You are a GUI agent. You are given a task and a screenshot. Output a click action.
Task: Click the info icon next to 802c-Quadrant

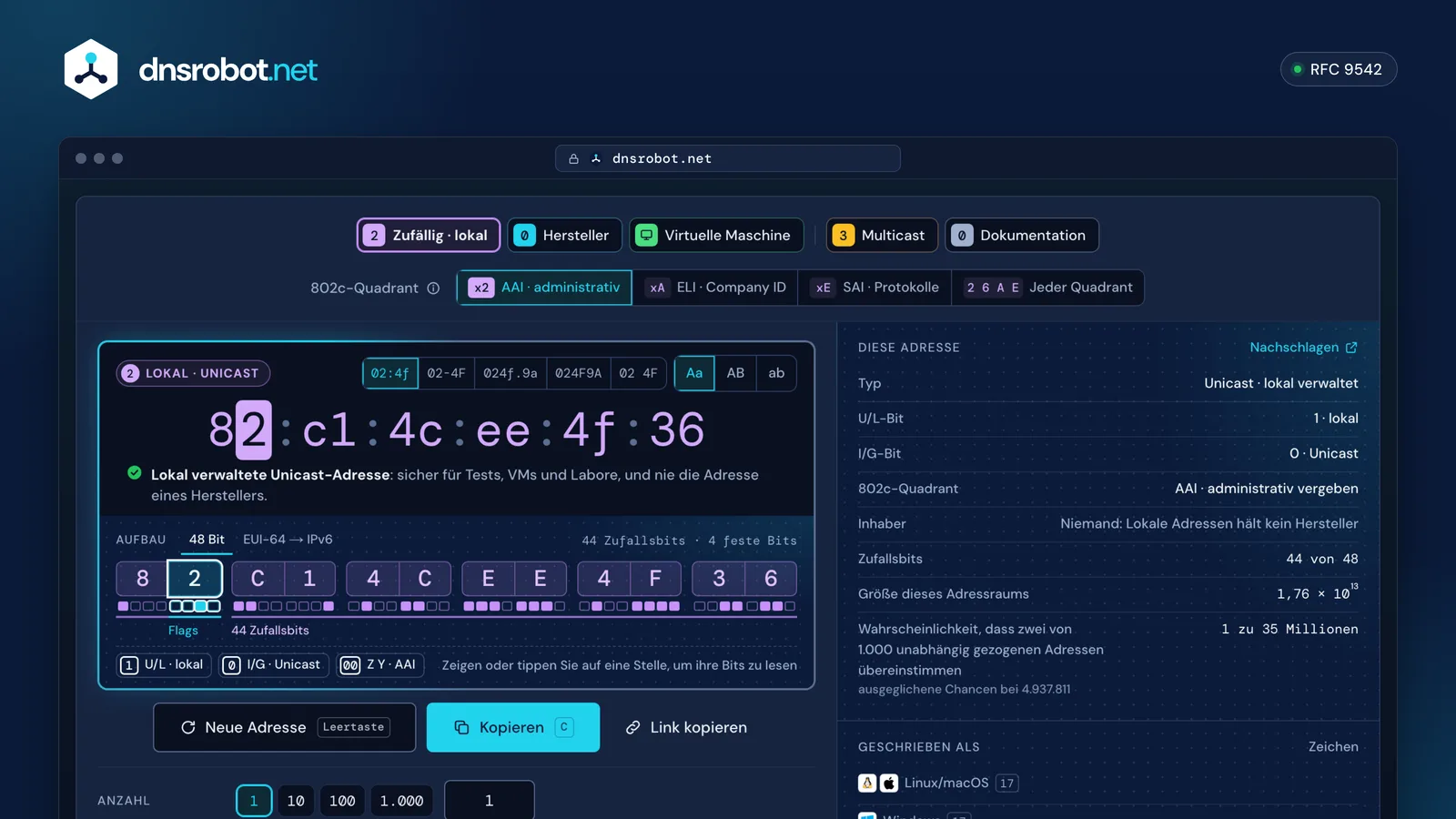pyautogui.click(x=433, y=288)
